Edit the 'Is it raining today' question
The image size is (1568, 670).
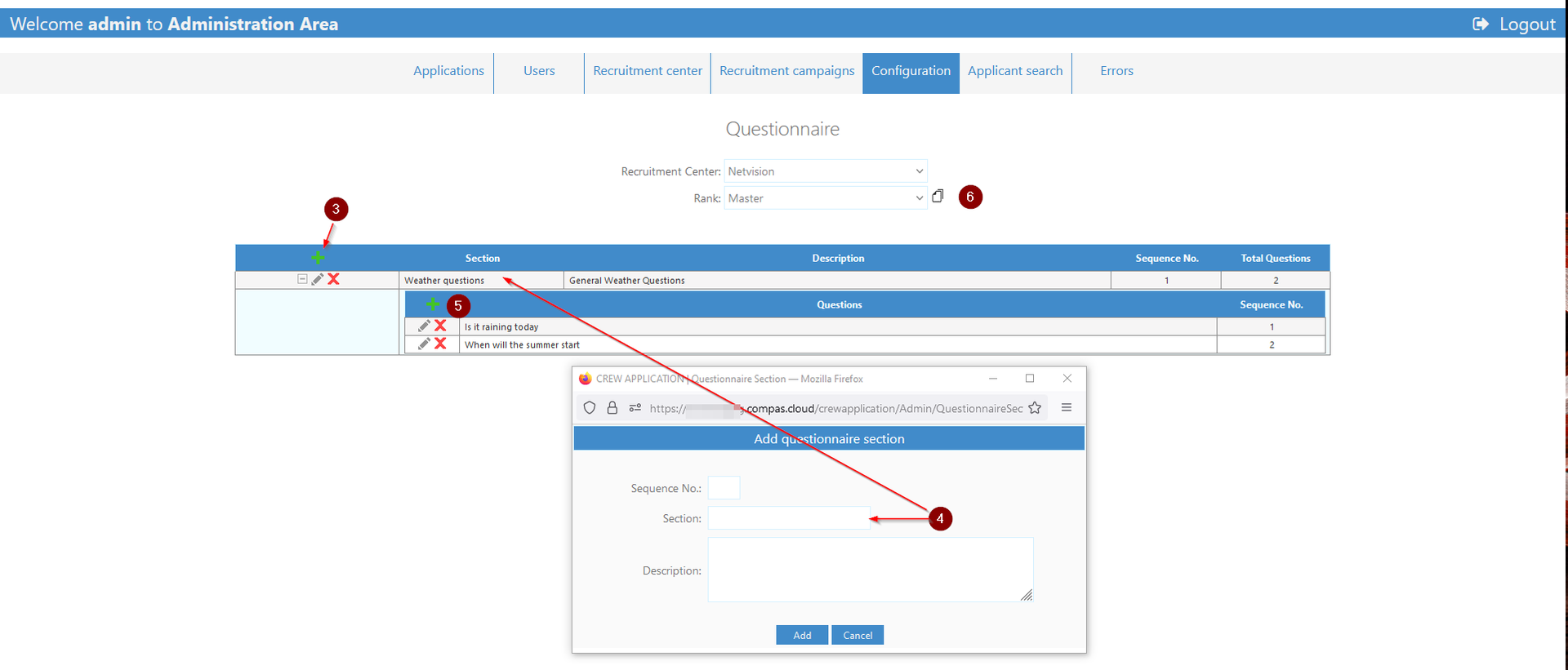[x=424, y=326]
